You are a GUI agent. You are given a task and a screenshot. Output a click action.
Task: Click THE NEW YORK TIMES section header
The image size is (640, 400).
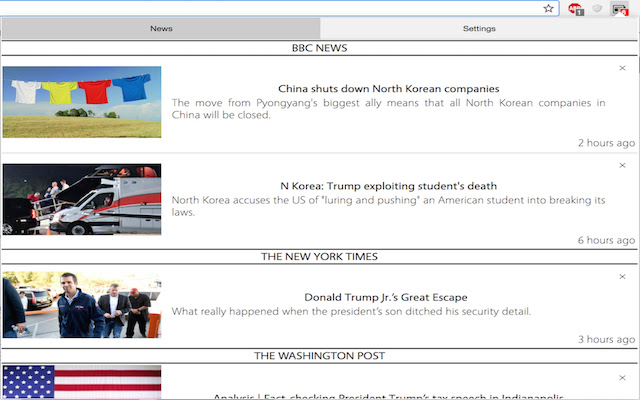[319, 257]
